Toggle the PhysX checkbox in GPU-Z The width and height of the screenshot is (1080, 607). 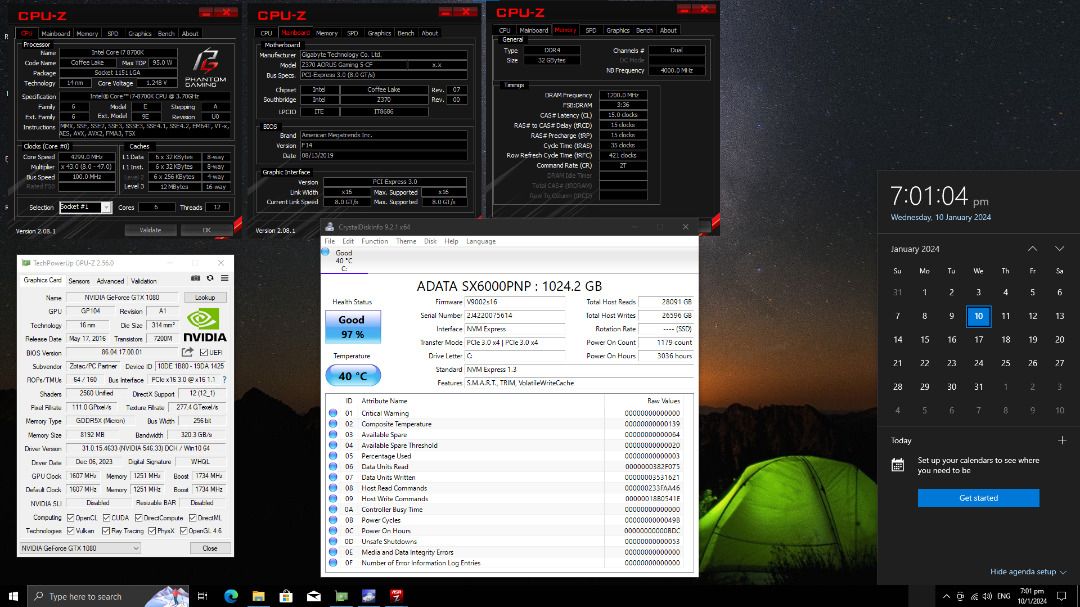click(152, 531)
